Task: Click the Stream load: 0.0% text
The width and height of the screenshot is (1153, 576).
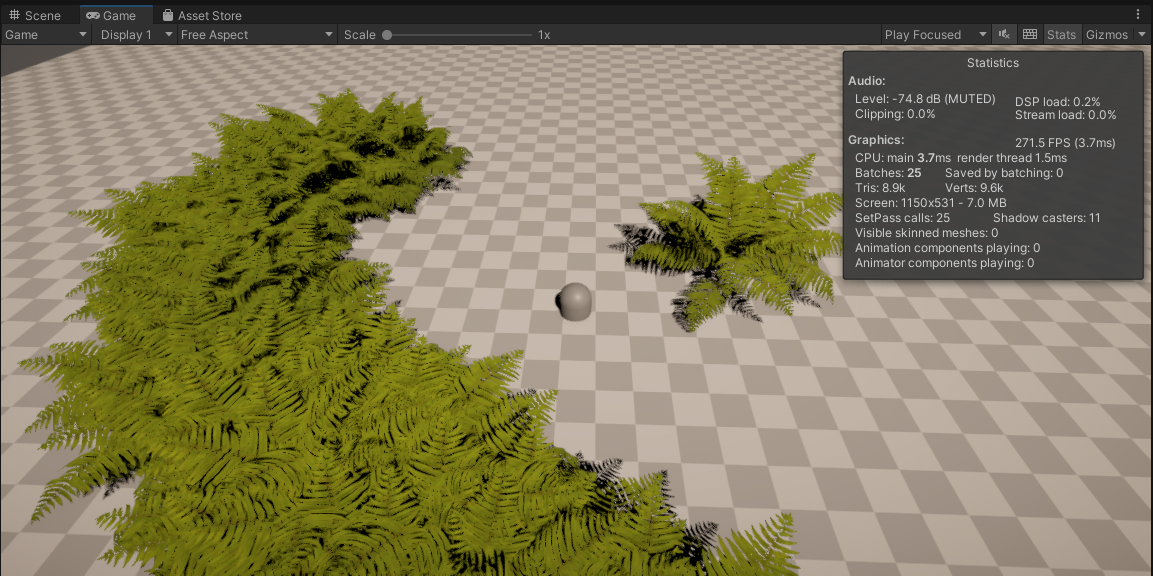Action: pyautogui.click(x=1065, y=115)
